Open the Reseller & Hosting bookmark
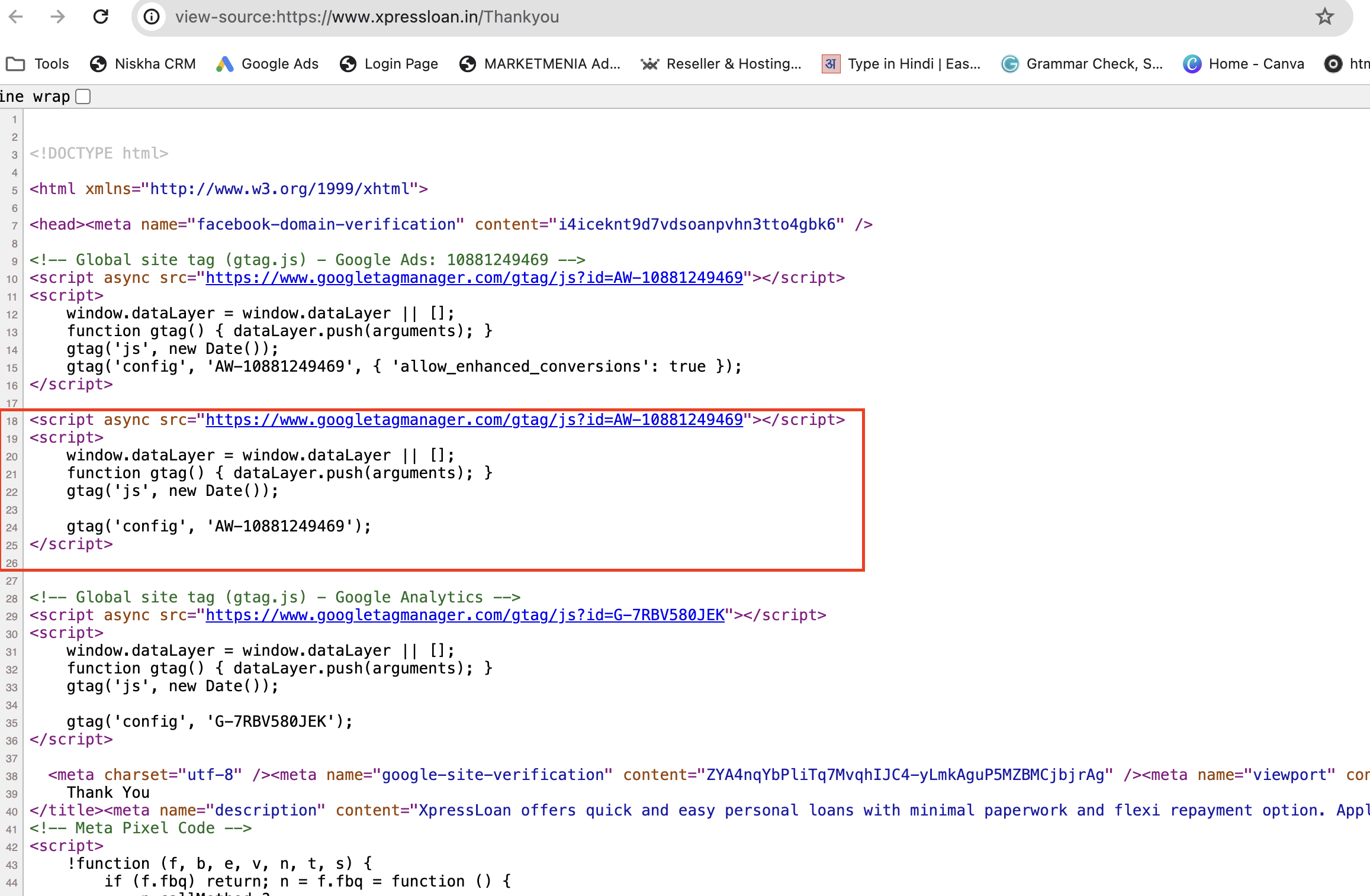Image resolution: width=1370 pixels, height=896 pixels. pos(721,64)
